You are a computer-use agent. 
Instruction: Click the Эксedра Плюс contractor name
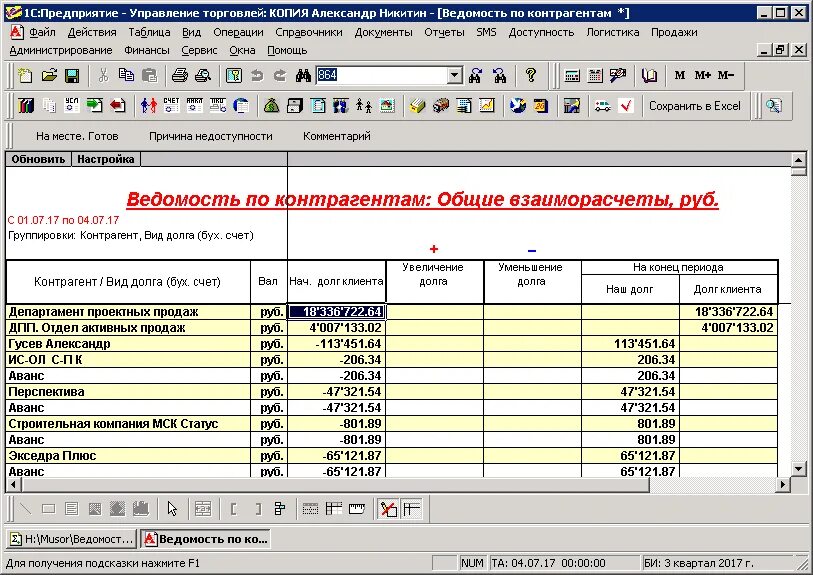(x=52, y=456)
